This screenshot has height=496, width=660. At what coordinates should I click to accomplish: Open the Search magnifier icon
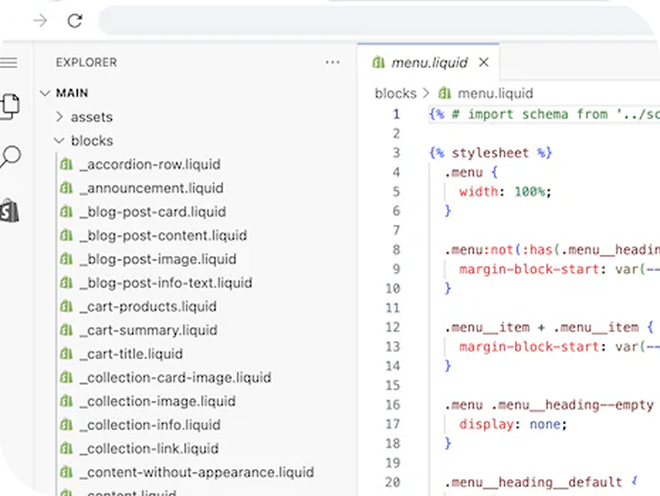point(11,156)
